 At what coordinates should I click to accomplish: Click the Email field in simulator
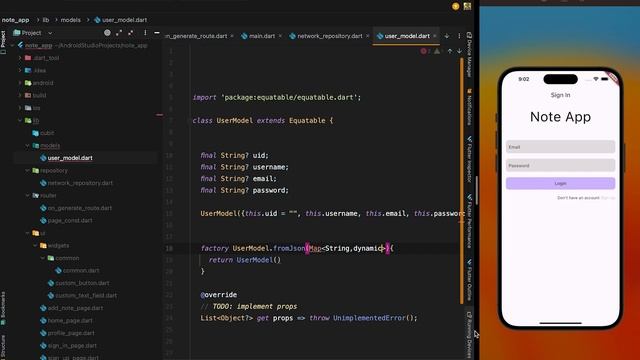pyautogui.click(x=560, y=147)
